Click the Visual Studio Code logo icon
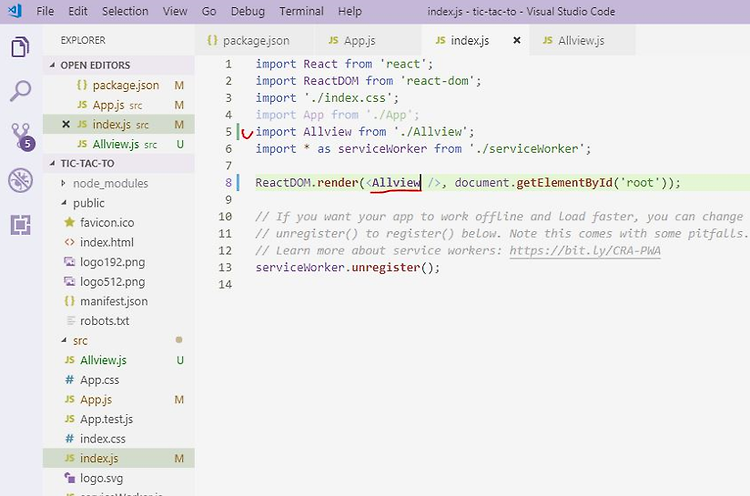750x496 pixels. click(x=15, y=11)
